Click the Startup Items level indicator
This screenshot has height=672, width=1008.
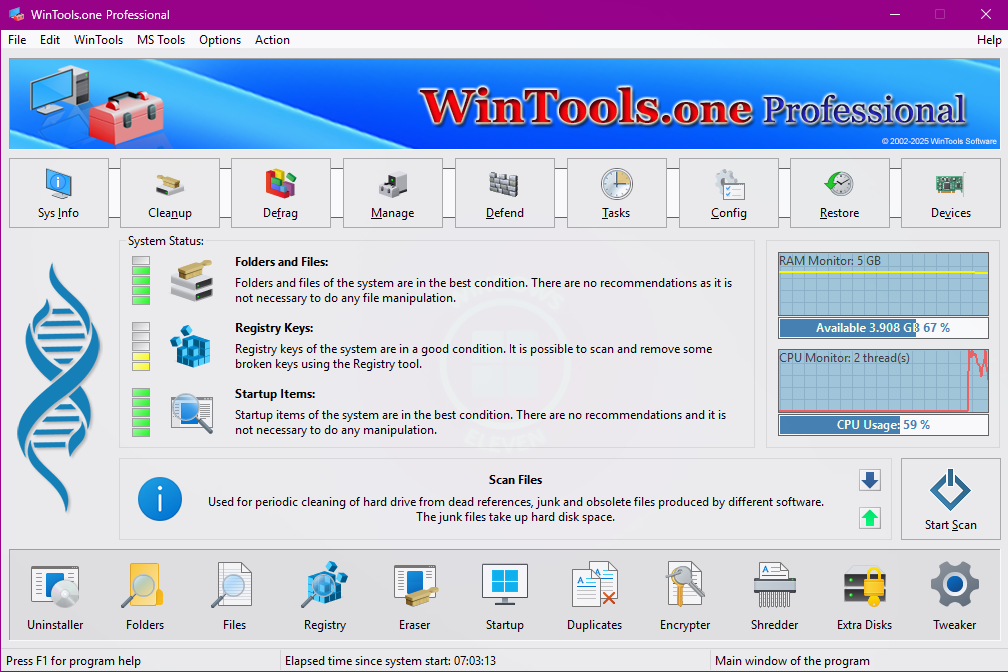pos(141,412)
